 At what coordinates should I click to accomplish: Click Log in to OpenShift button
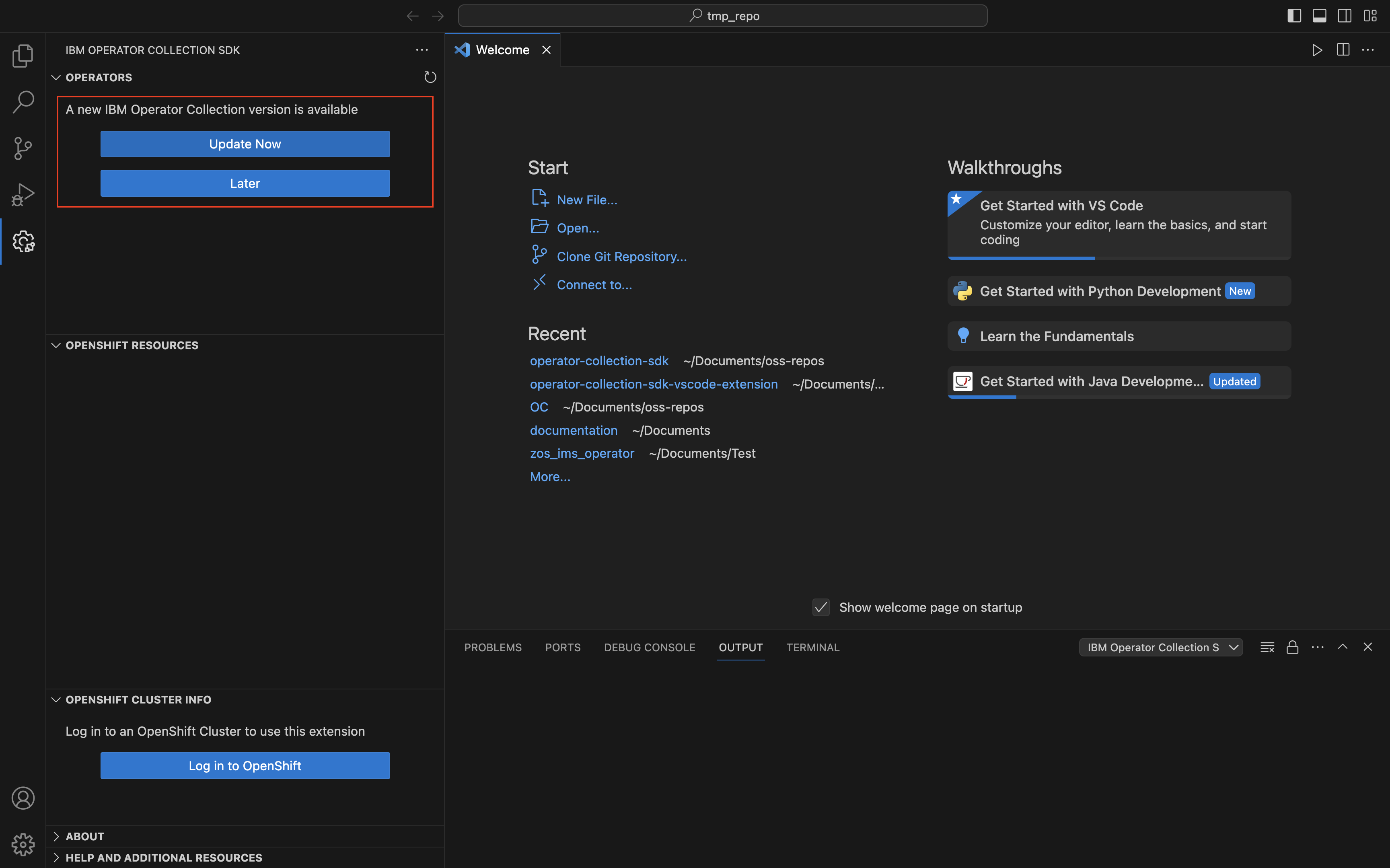[245, 766]
